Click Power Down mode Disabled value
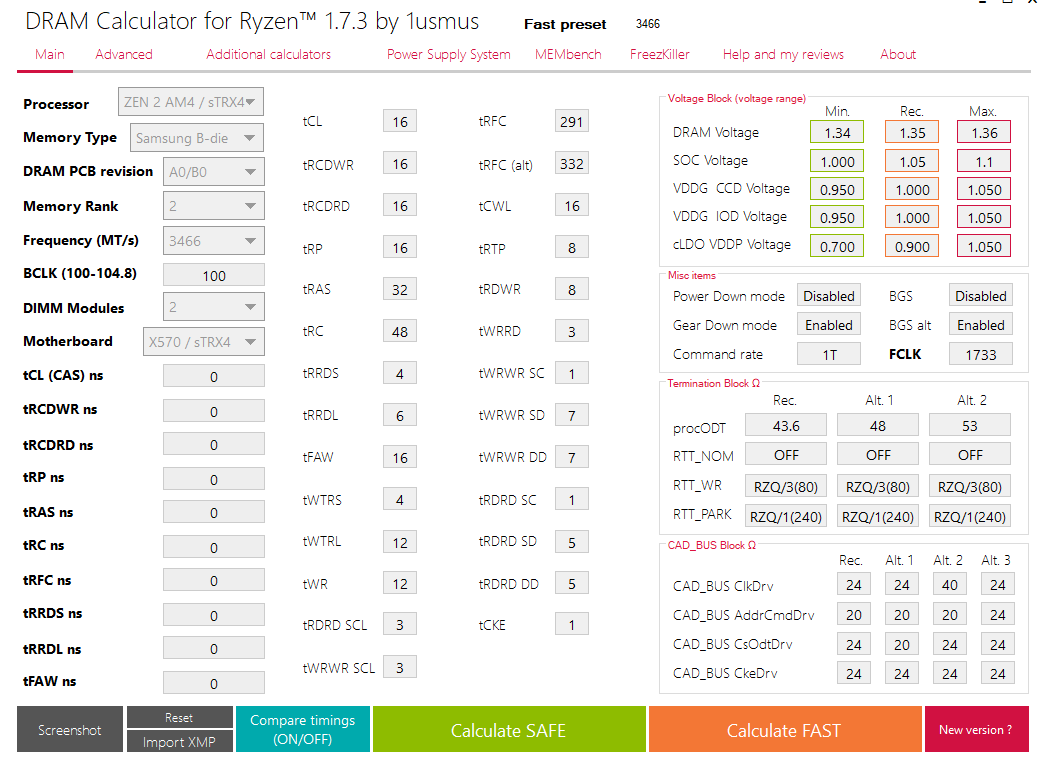The image size is (1040, 769). [829, 296]
